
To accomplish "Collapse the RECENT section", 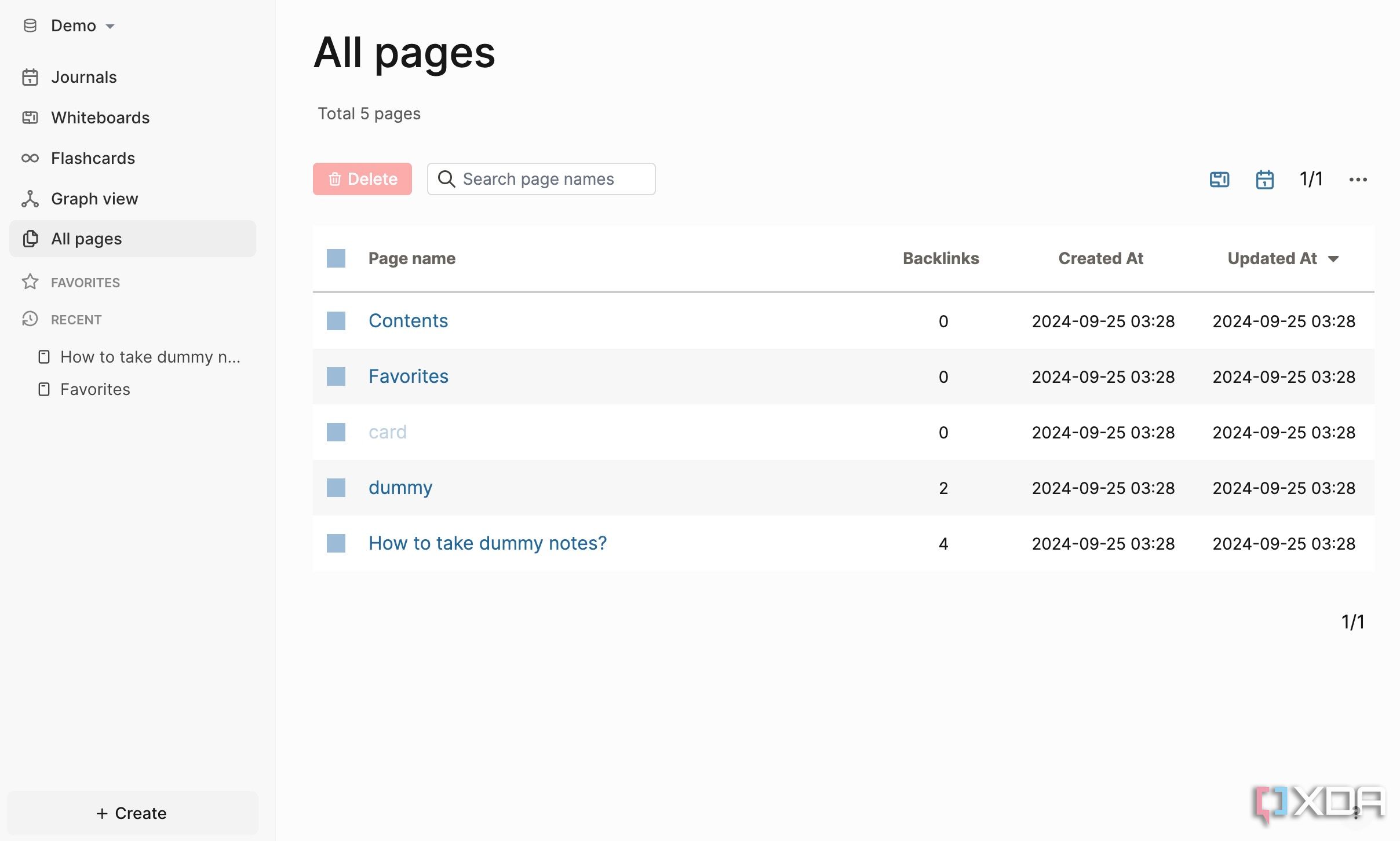I will tap(76, 320).
